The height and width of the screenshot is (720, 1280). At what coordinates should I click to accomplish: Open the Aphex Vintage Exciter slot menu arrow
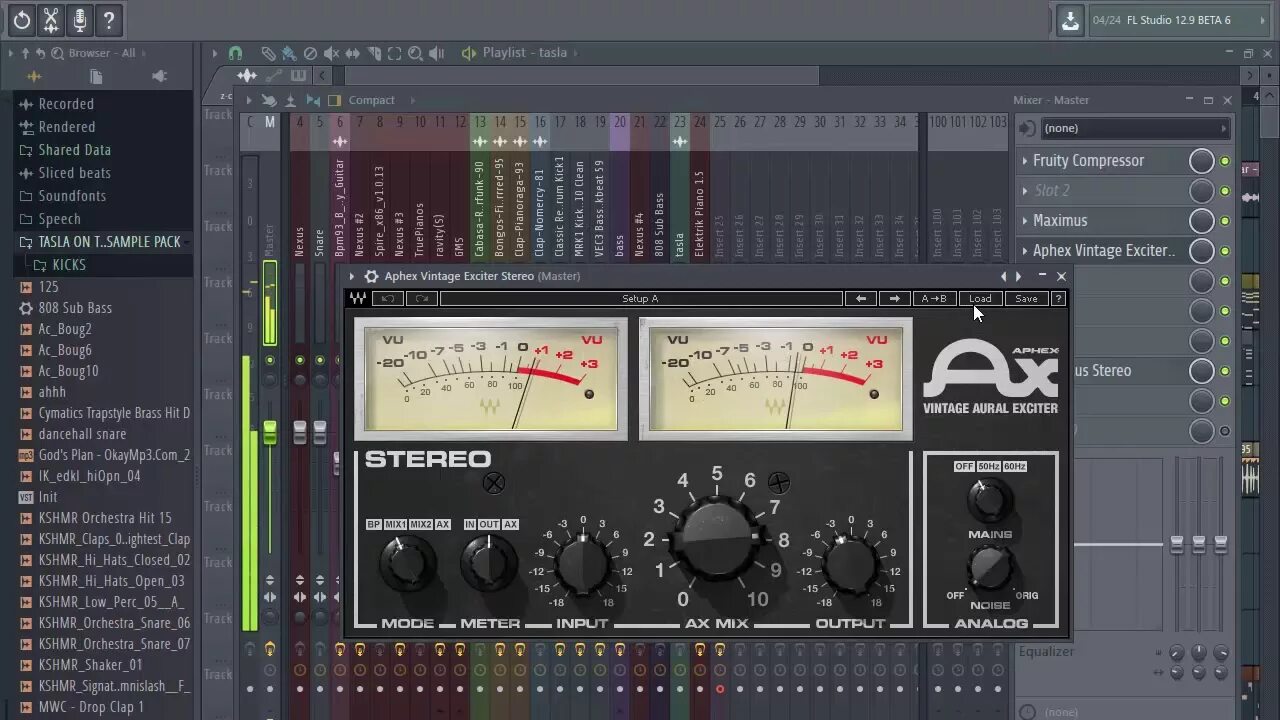(1024, 251)
